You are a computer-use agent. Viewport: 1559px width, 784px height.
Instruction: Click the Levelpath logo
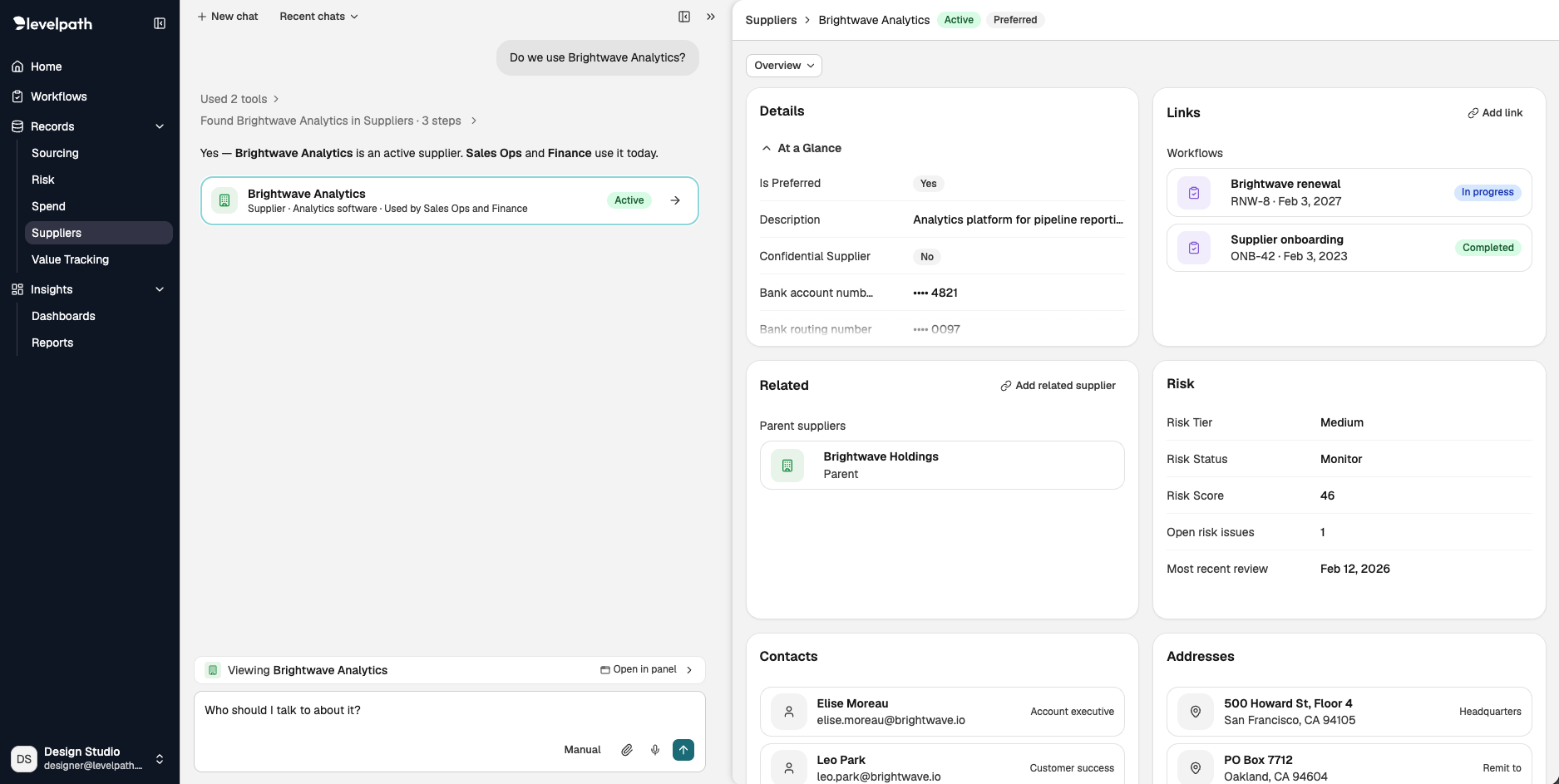click(53, 23)
